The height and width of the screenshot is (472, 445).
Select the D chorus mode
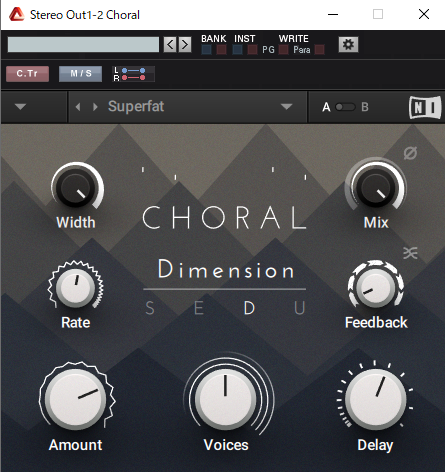(x=249, y=308)
